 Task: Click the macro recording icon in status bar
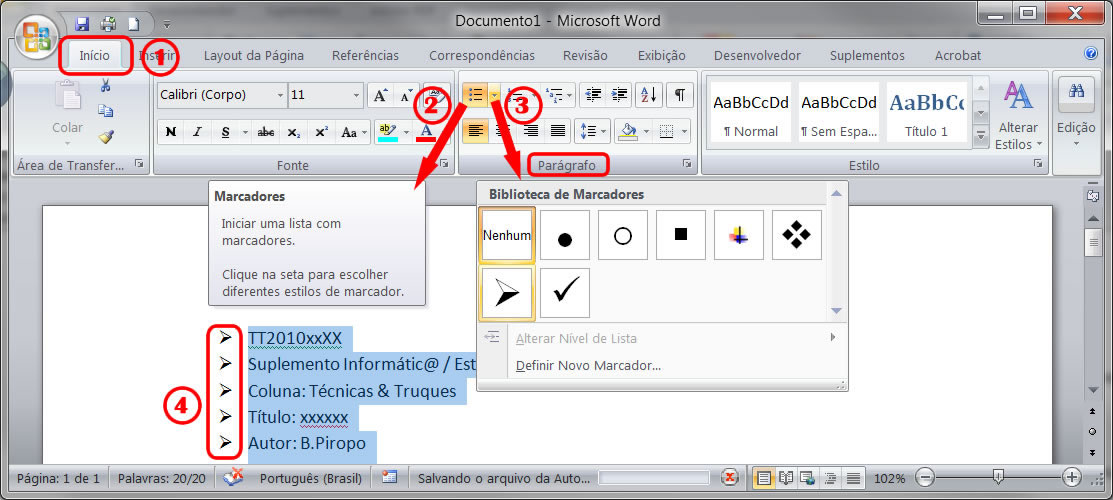tap(389, 477)
